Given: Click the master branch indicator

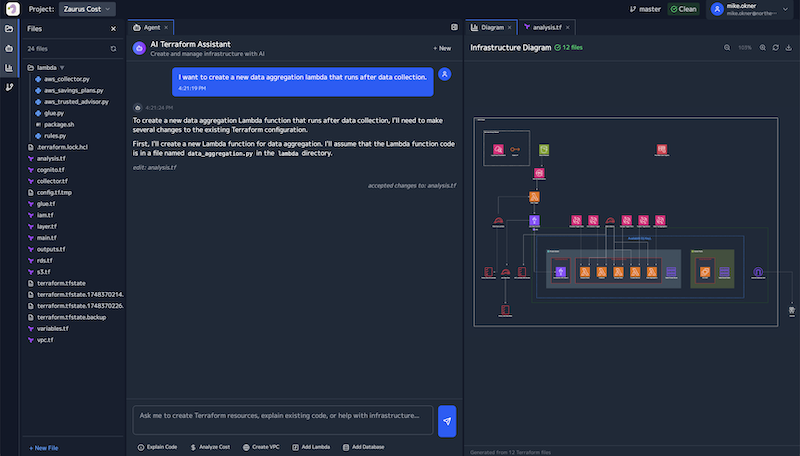Looking at the screenshot, I should (645, 9).
